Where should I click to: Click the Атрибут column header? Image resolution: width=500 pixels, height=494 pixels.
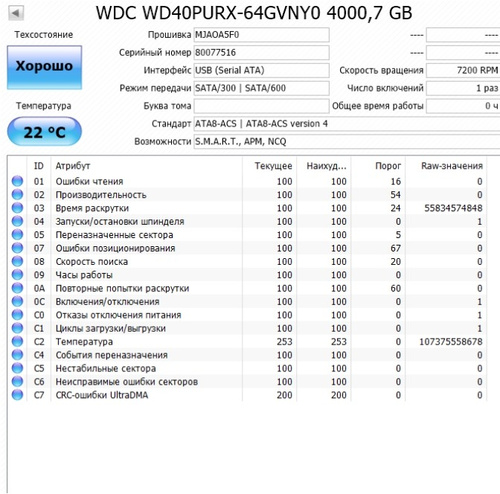coord(147,166)
